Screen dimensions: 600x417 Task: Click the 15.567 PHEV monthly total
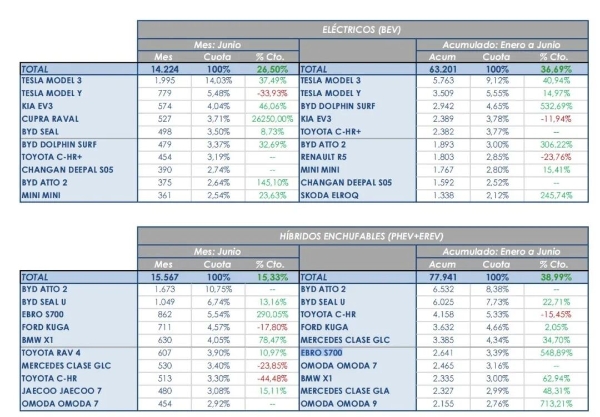pos(165,277)
